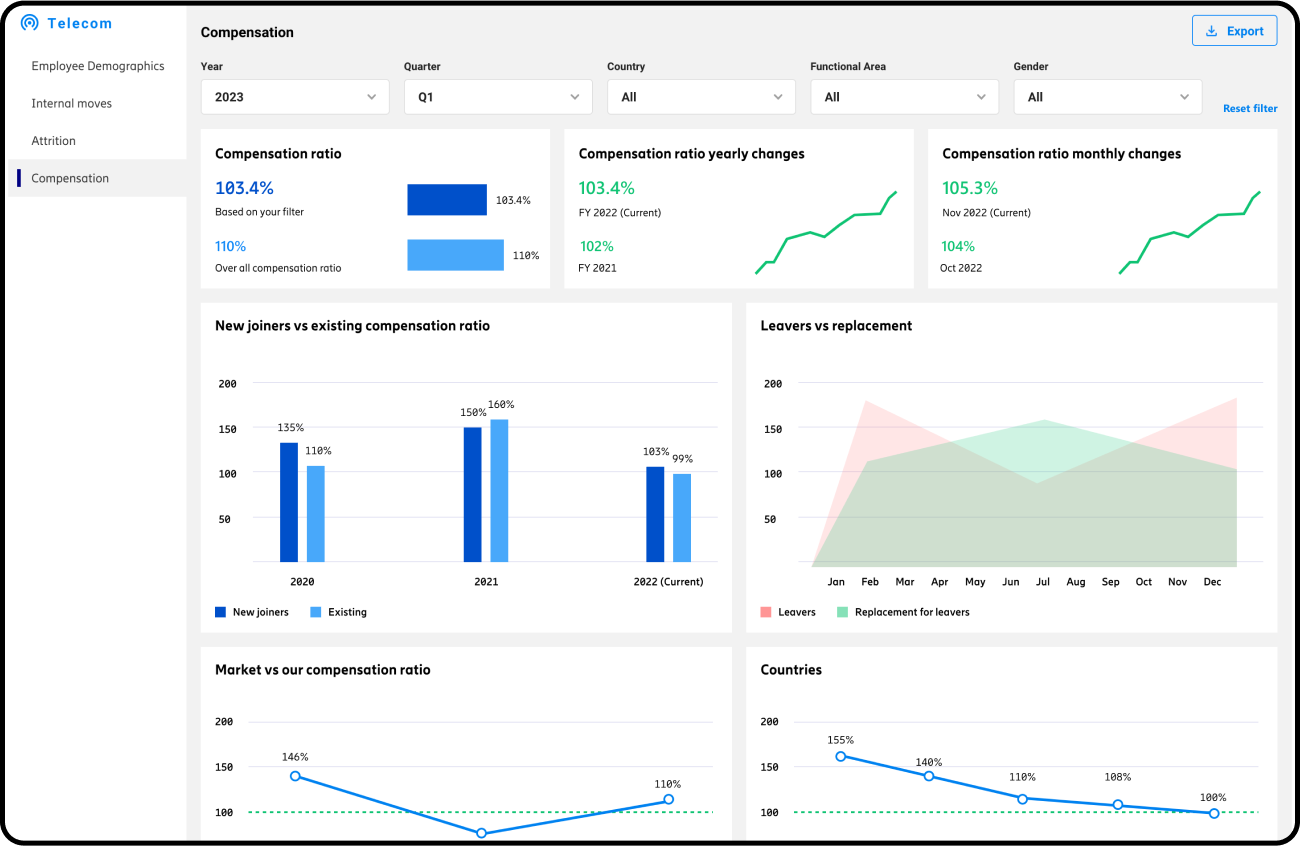
Task: Open the Attrition section
Action: tap(54, 141)
